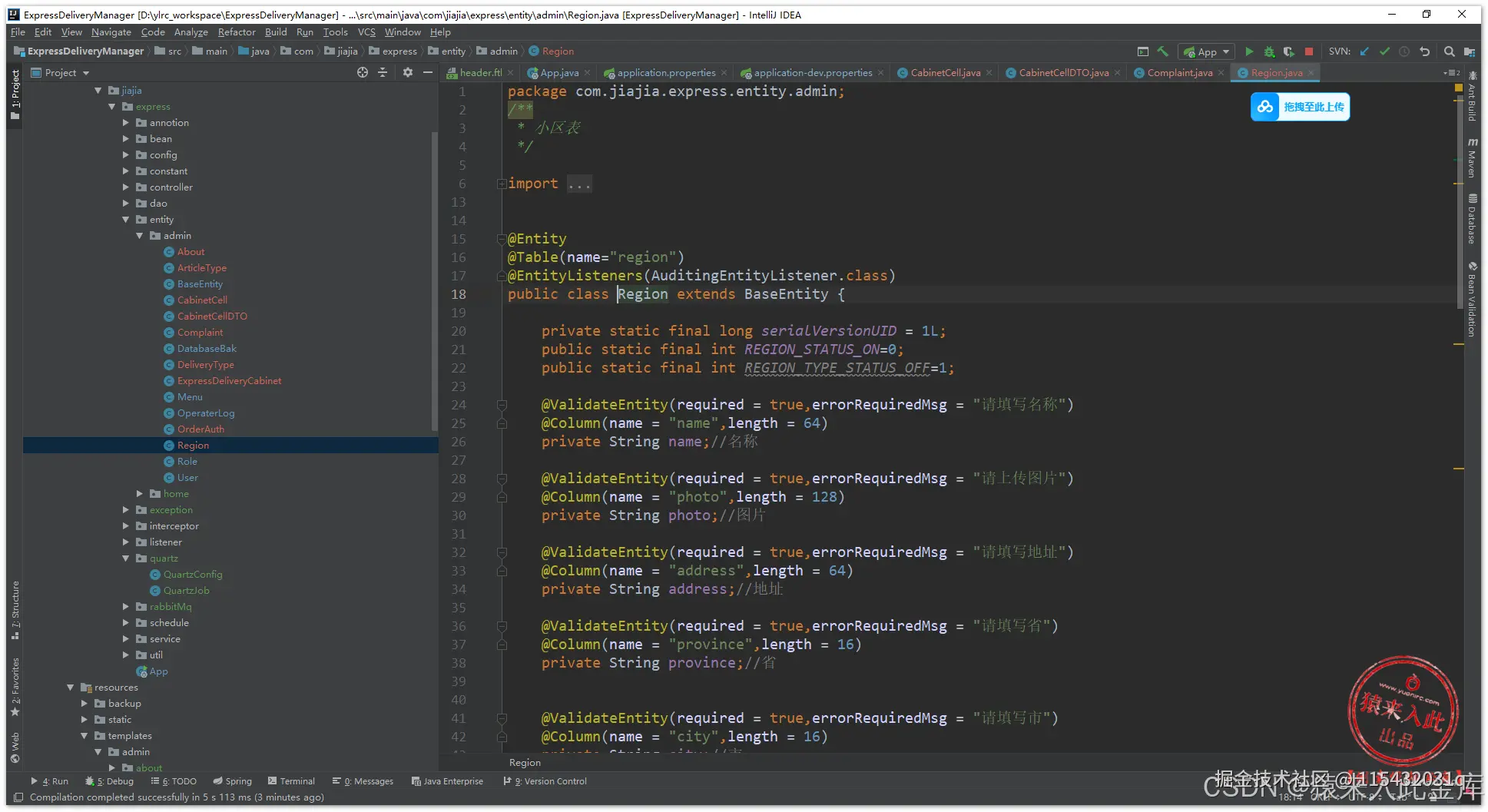Click the locate target icon in Project panel

point(363,72)
